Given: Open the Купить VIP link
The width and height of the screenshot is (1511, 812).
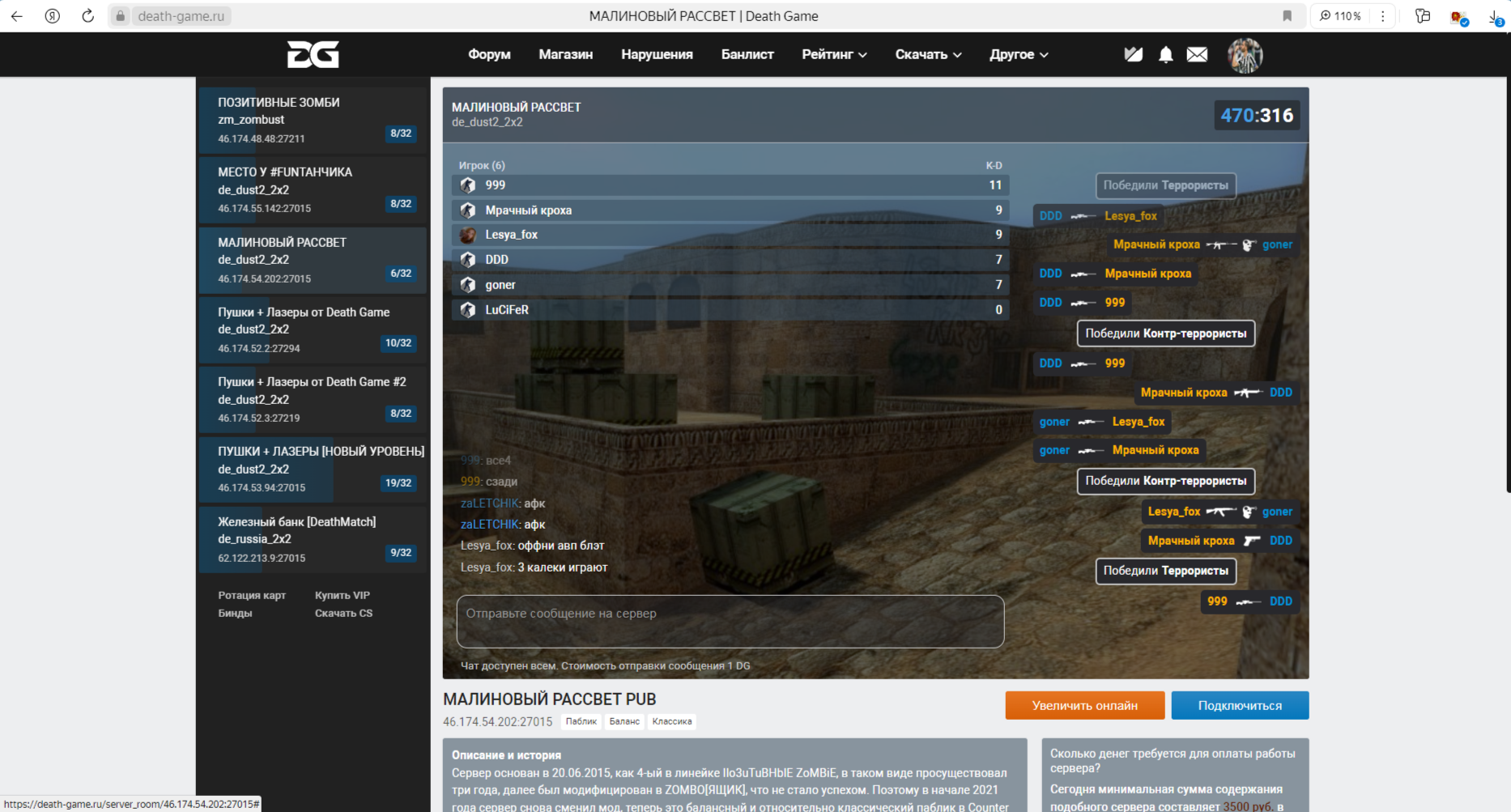Looking at the screenshot, I should coord(343,595).
